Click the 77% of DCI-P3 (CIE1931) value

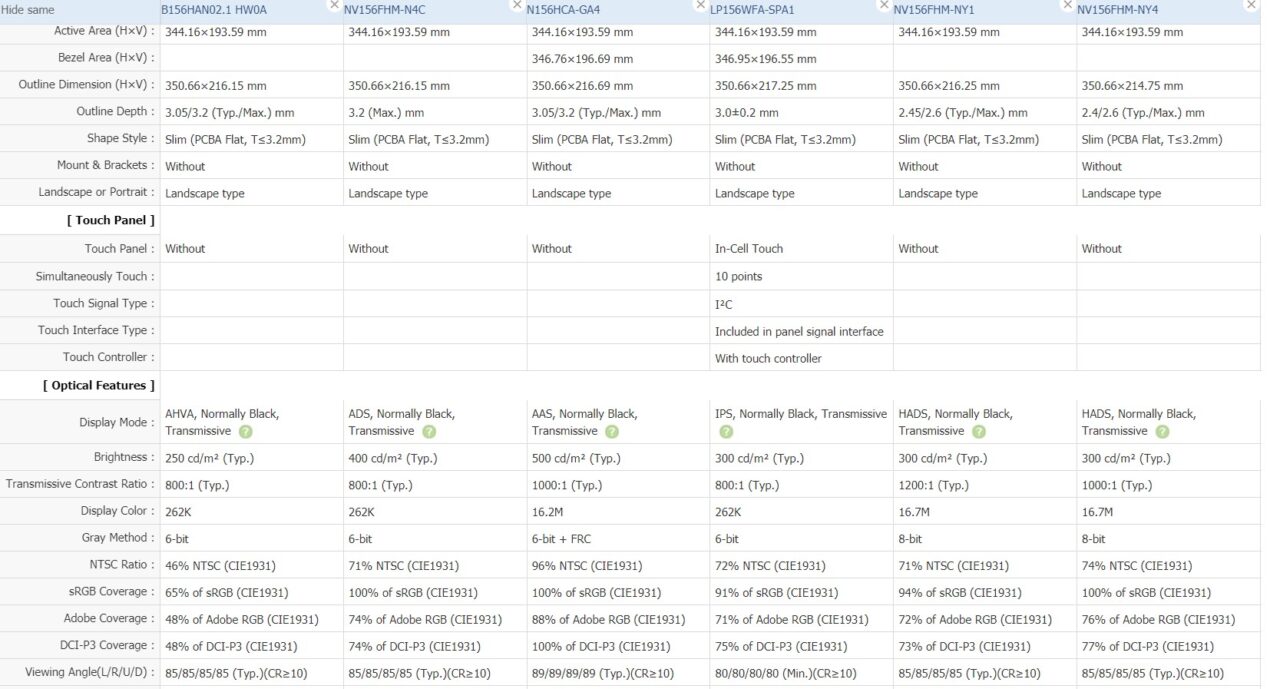click(1148, 647)
